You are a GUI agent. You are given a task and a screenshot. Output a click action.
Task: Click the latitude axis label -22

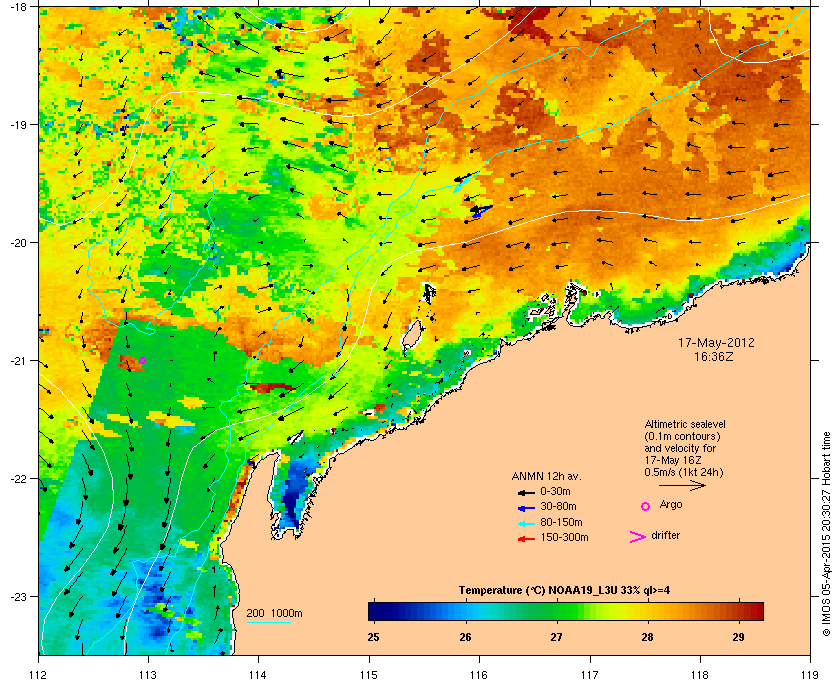click(x=18, y=479)
